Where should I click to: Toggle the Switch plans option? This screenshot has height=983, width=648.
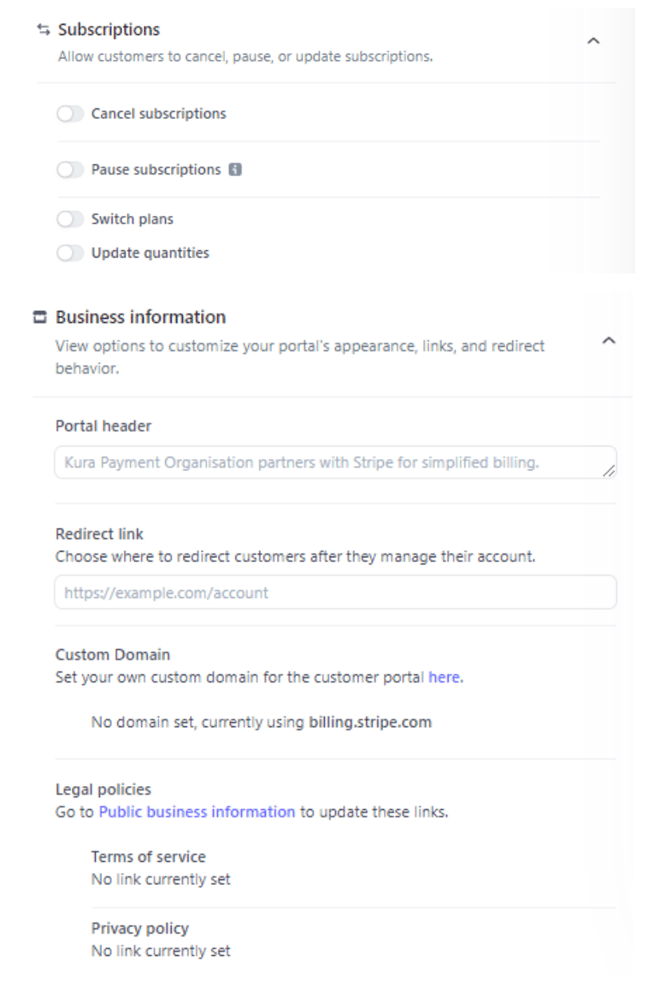(x=70, y=219)
